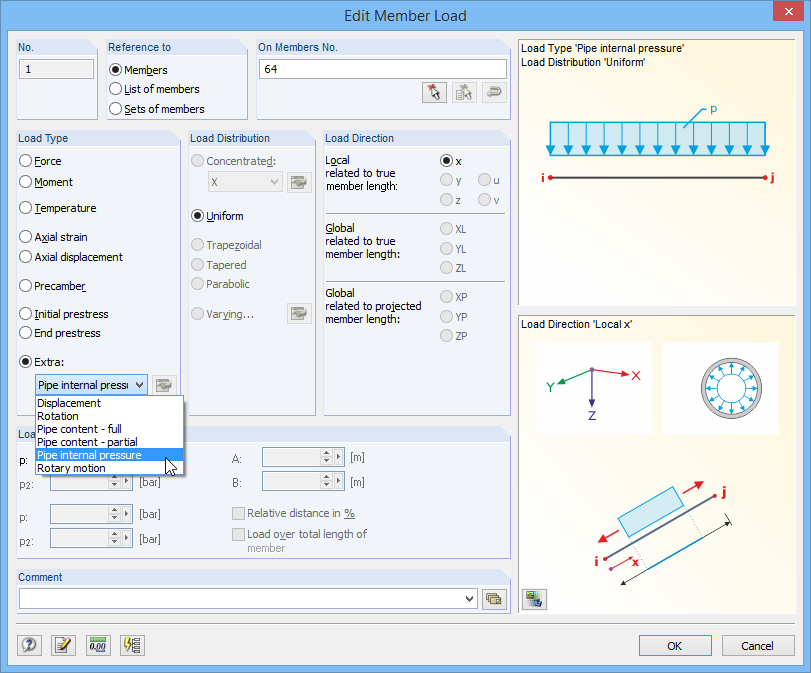The image size is (811, 673).
Task: Open Help via the question mark icon
Action: pyautogui.click(x=29, y=645)
